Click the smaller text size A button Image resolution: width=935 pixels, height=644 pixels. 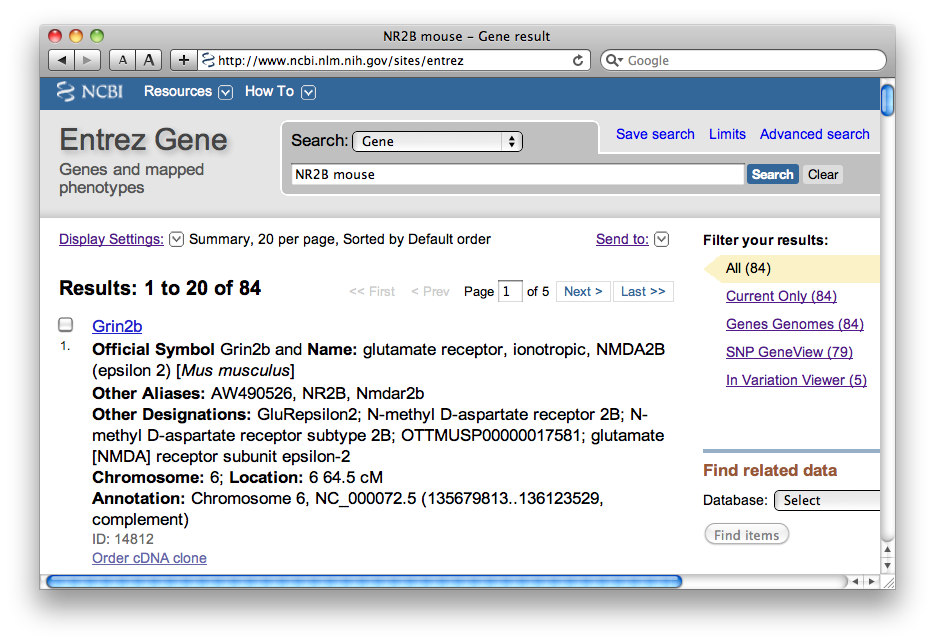click(x=122, y=60)
